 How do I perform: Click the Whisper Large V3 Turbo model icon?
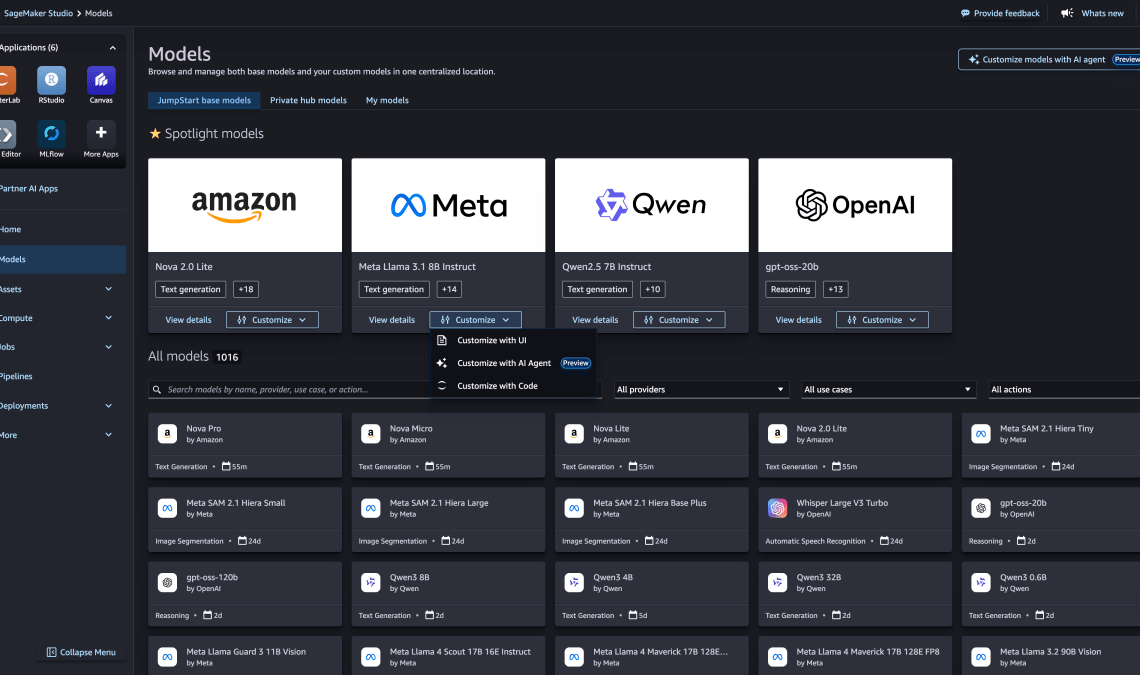pos(777,509)
